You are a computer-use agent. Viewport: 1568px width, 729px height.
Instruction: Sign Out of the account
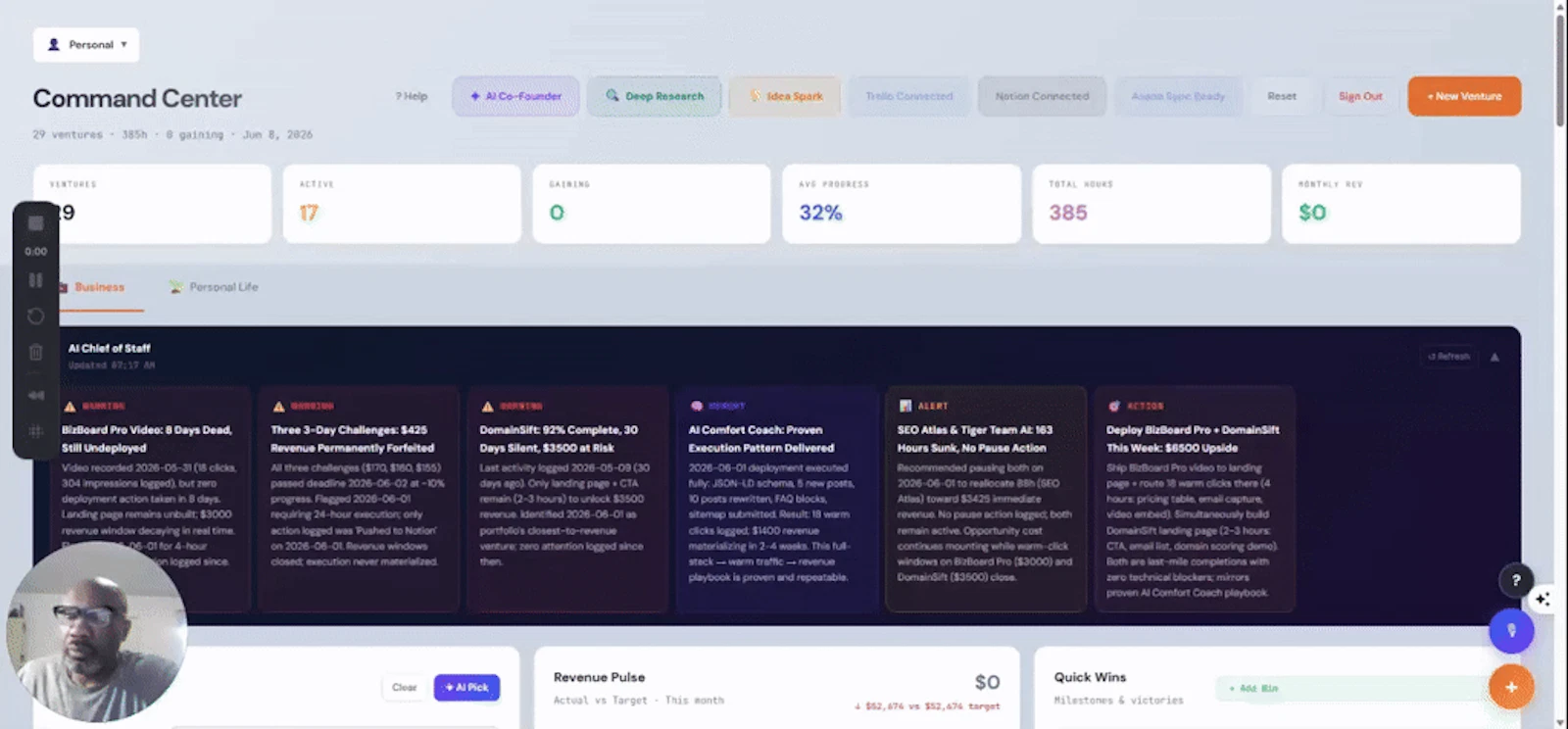pyautogui.click(x=1360, y=96)
